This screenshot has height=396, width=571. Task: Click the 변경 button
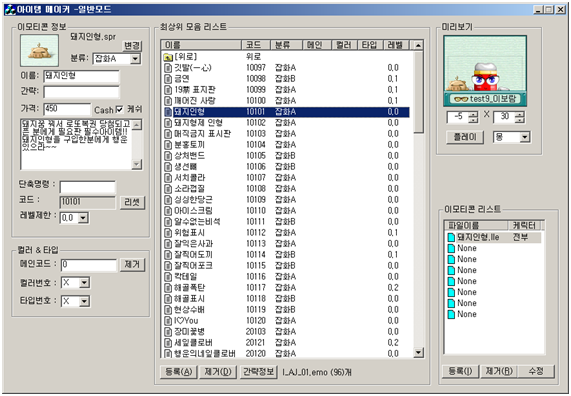point(132,46)
